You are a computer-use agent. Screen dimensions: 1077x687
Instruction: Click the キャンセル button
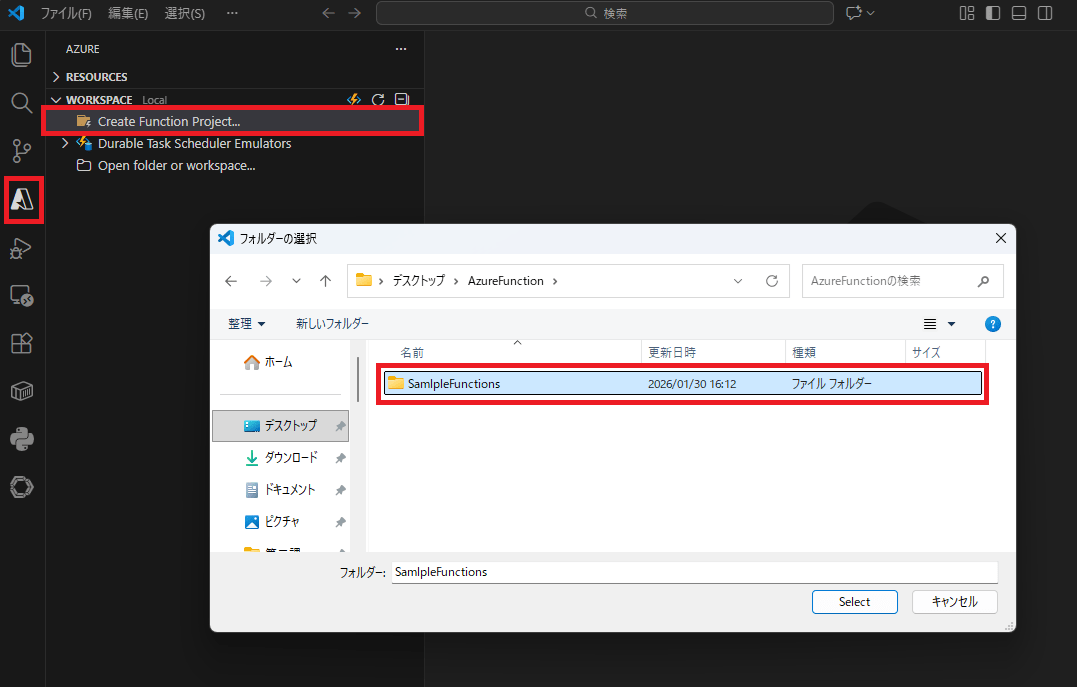pyautogui.click(x=954, y=602)
